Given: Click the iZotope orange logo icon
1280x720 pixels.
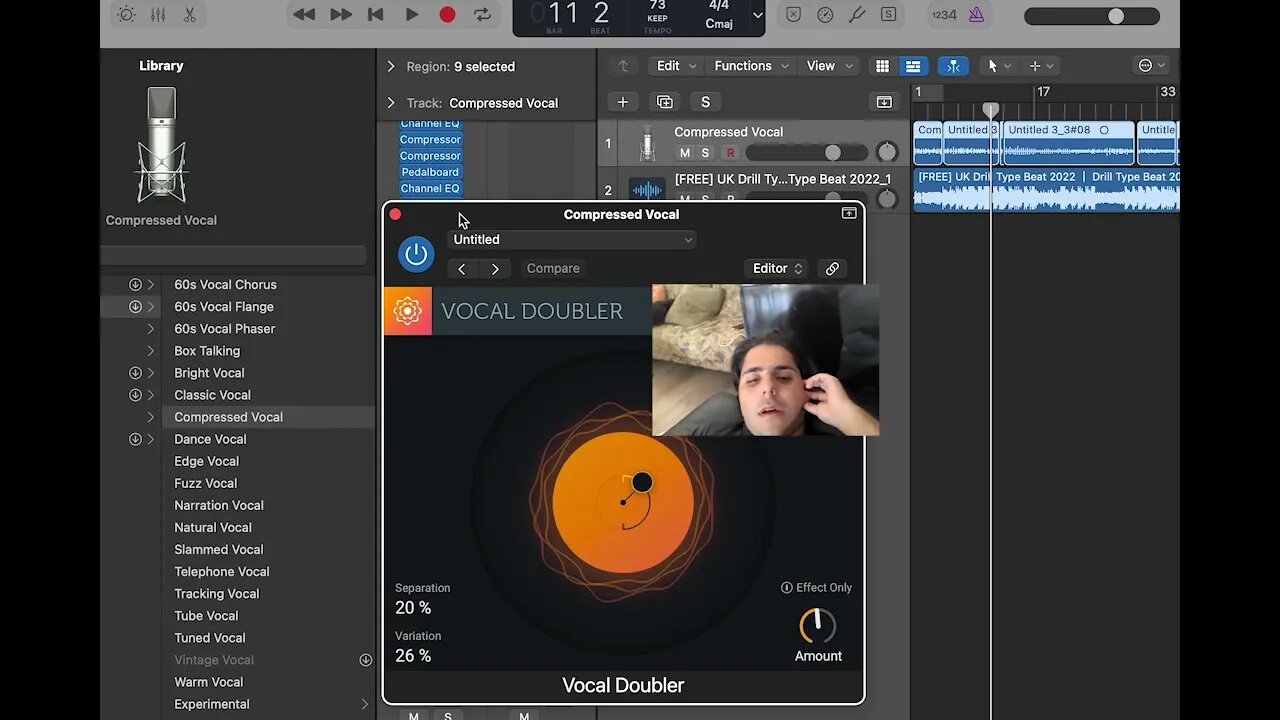Looking at the screenshot, I should [408, 311].
